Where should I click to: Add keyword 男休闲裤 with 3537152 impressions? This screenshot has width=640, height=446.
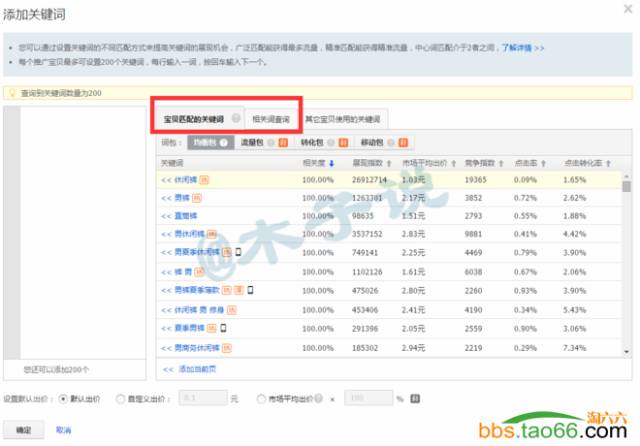click(183, 234)
